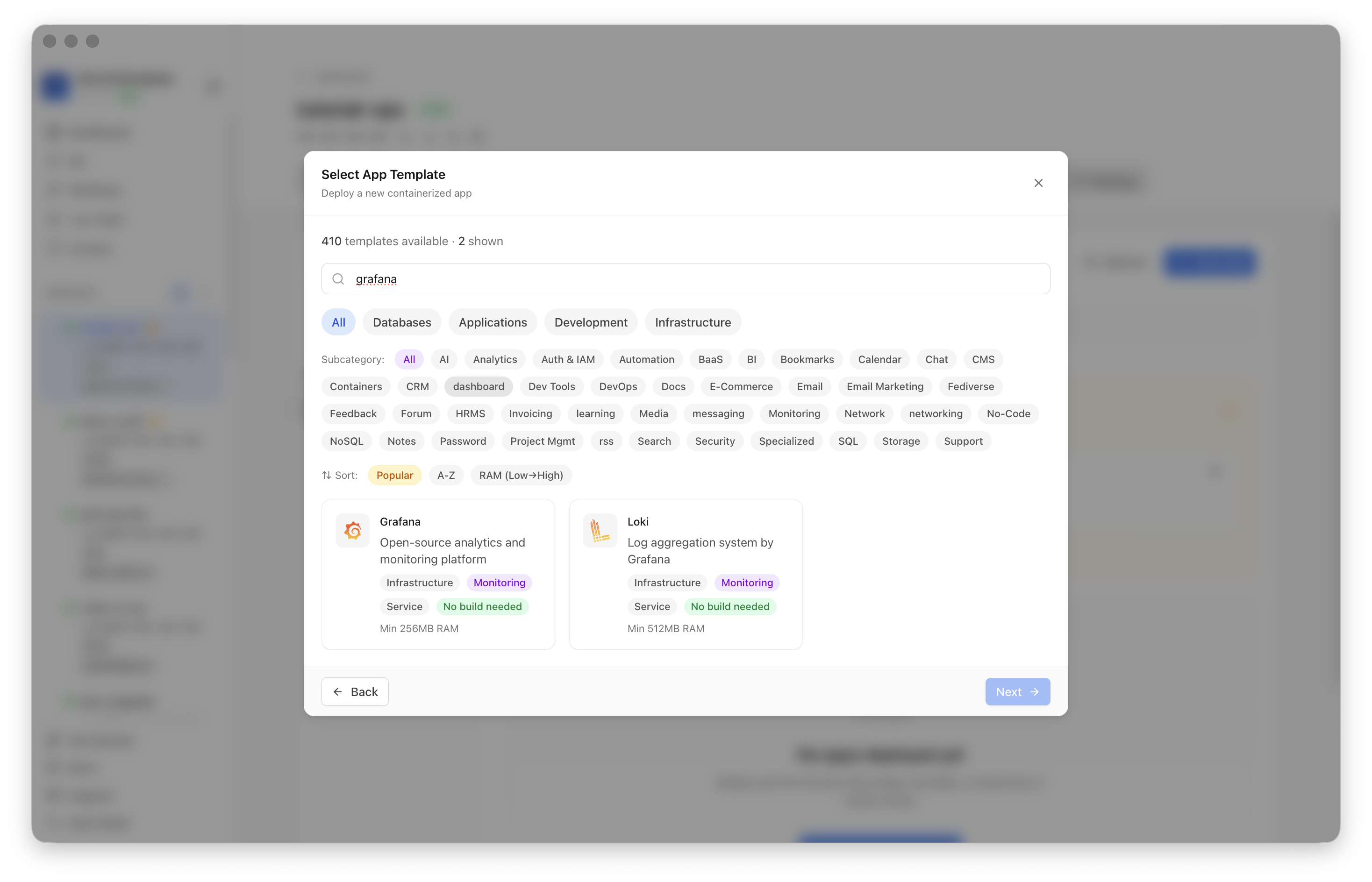Click the Grafana logo icon

point(352,530)
